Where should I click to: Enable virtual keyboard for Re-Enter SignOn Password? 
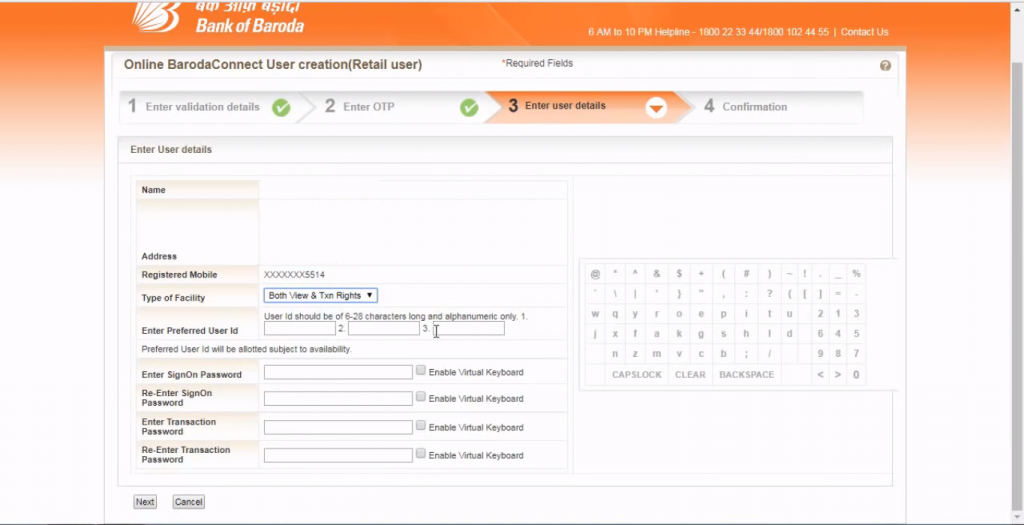(x=421, y=396)
